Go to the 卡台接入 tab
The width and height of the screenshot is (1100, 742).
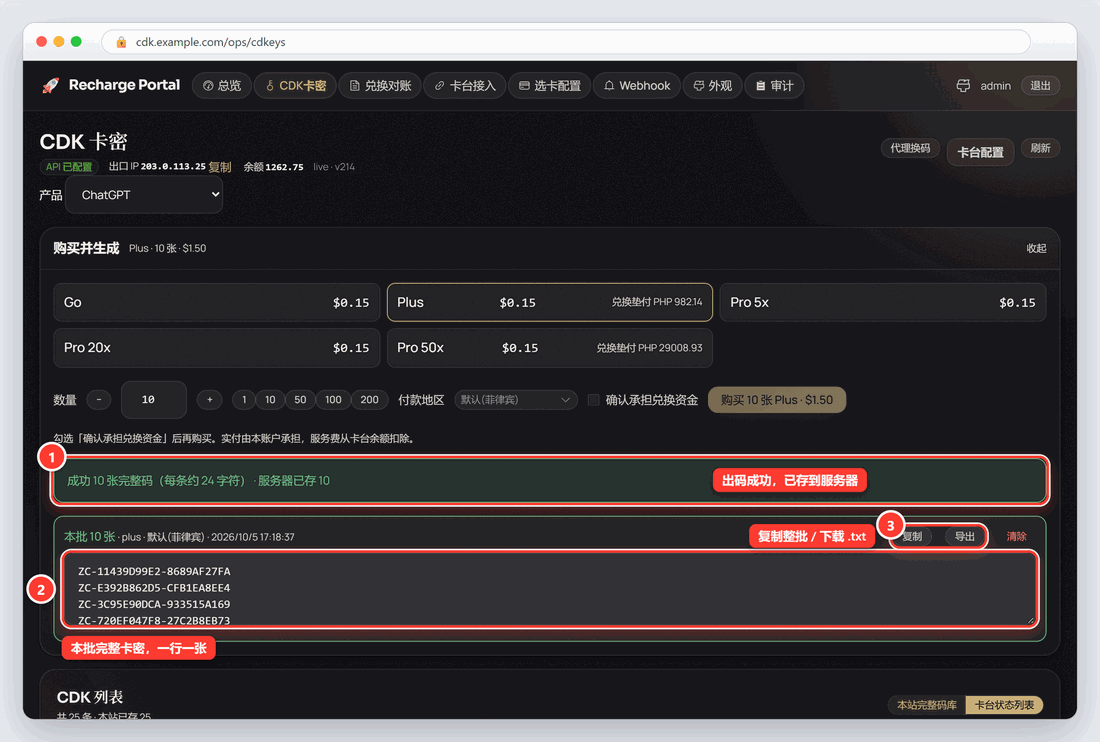(465, 86)
